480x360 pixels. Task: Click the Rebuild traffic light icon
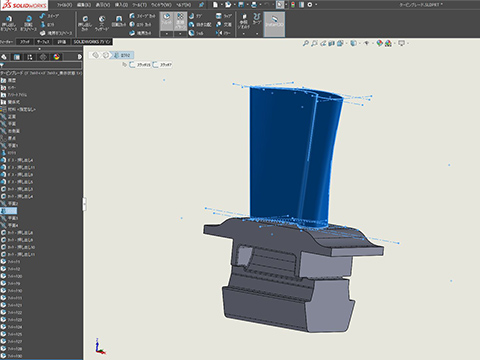(x=293, y=5)
